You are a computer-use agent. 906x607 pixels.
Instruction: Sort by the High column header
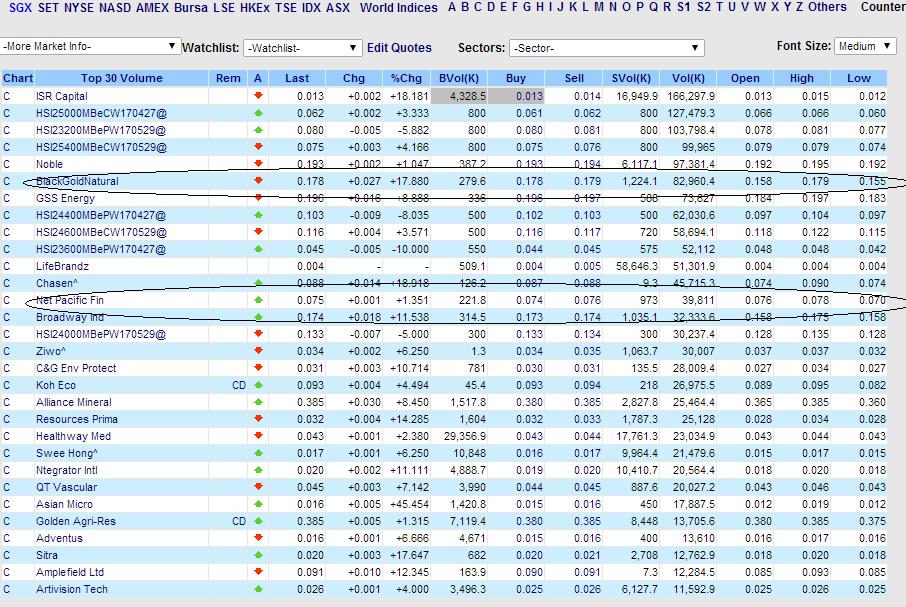(x=801, y=78)
